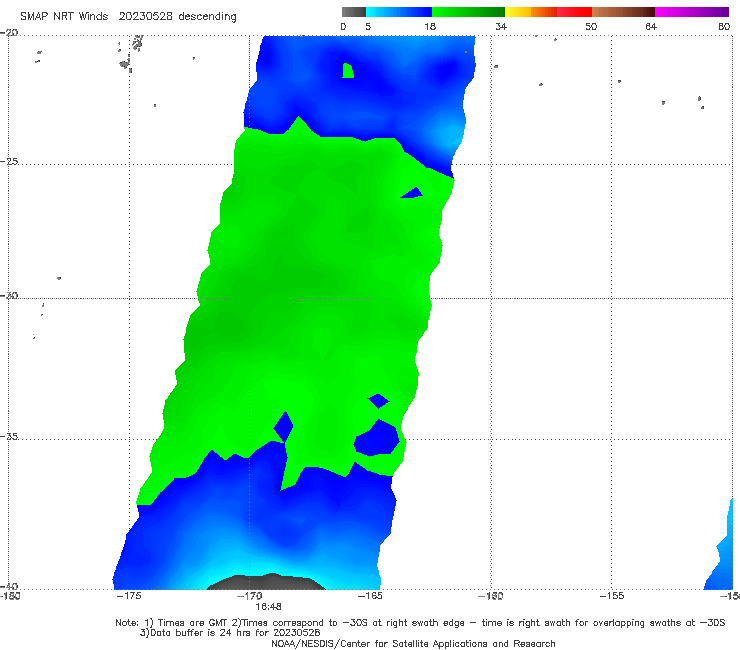Click the longitude label '-160'
This screenshot has height=650, width=740.
tap(491, 596)
